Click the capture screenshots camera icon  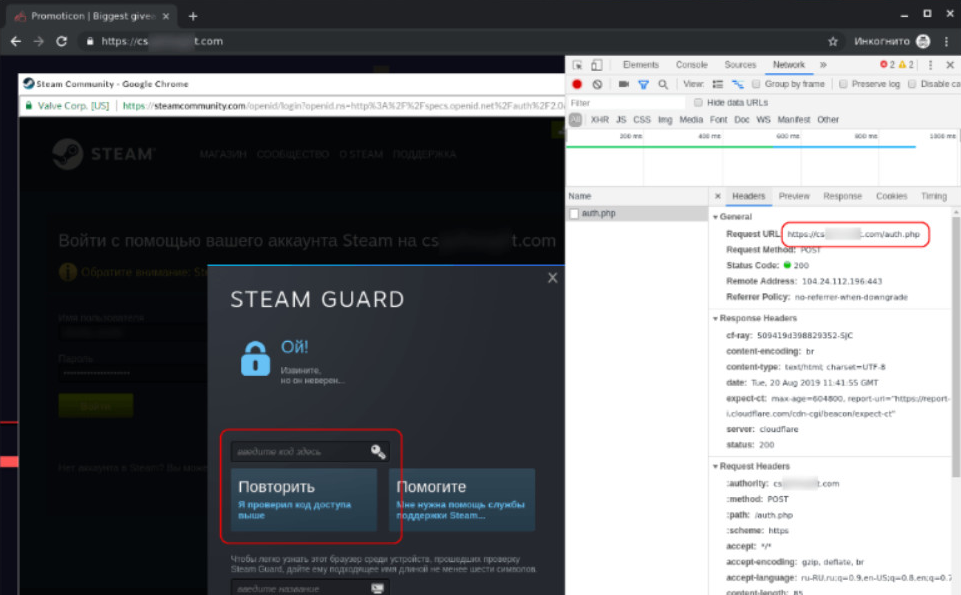tap(623, 84)
